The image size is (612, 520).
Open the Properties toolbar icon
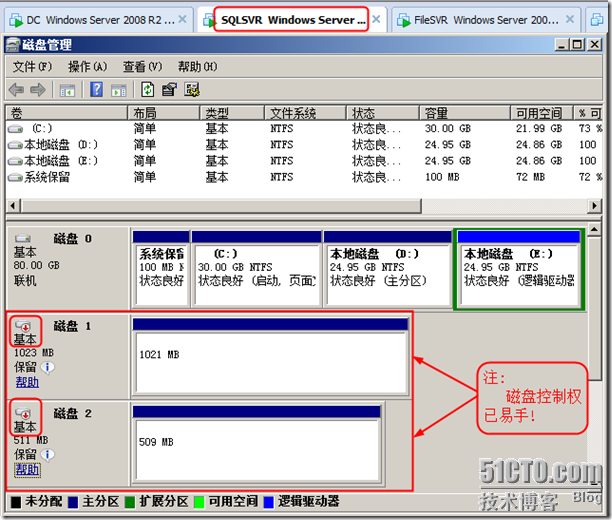[169, 89]
